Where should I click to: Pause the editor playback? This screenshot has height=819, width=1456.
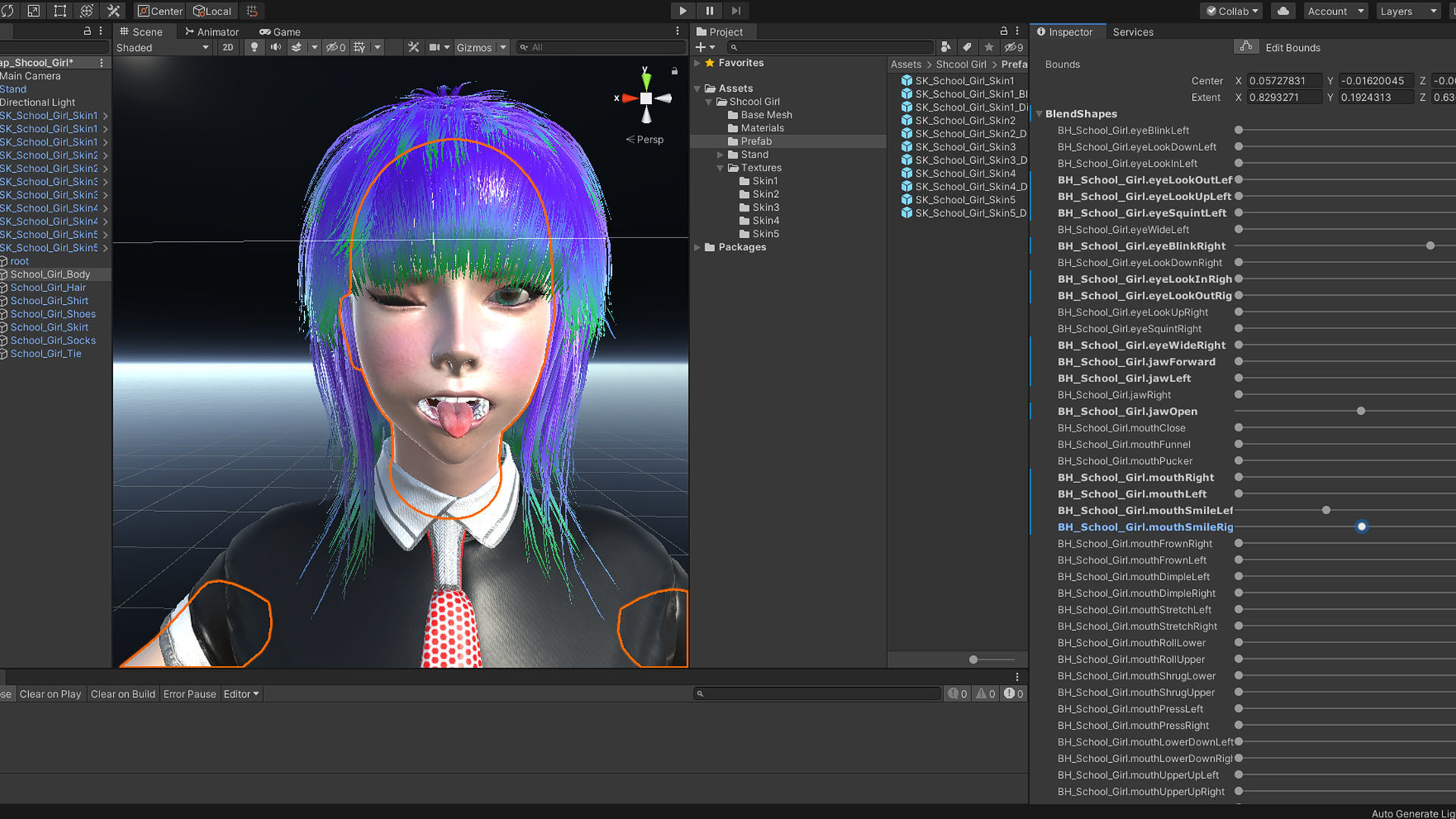[709, 11]
